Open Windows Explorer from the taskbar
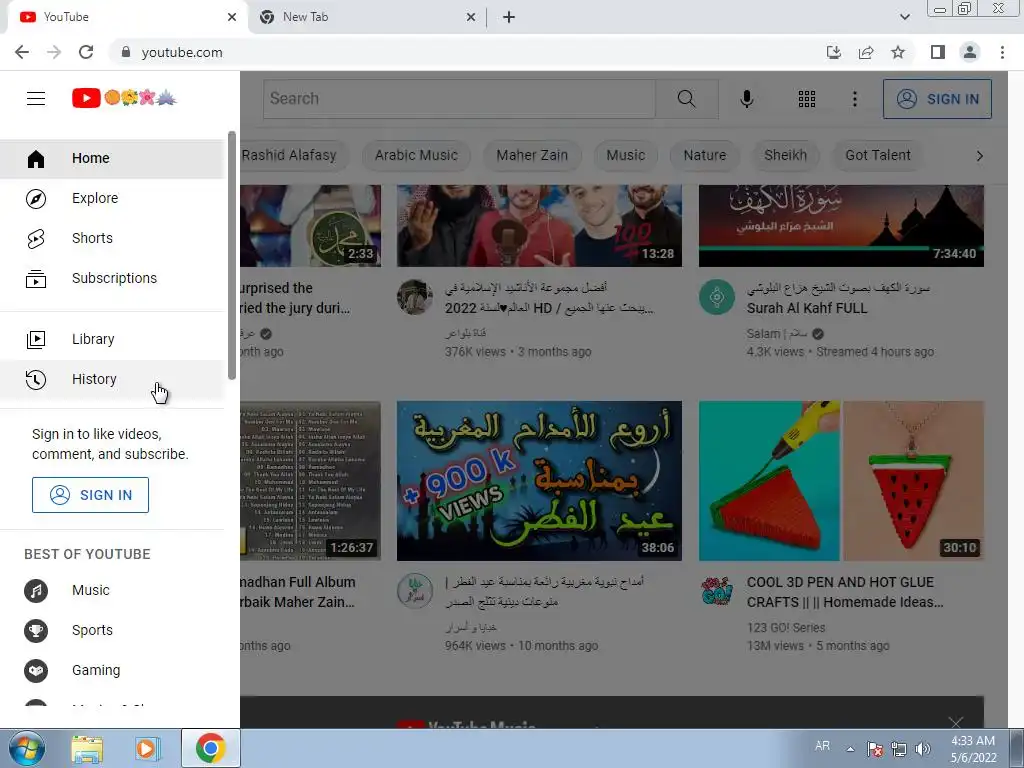Screen dimensions: 1024x768 point(87,748)
